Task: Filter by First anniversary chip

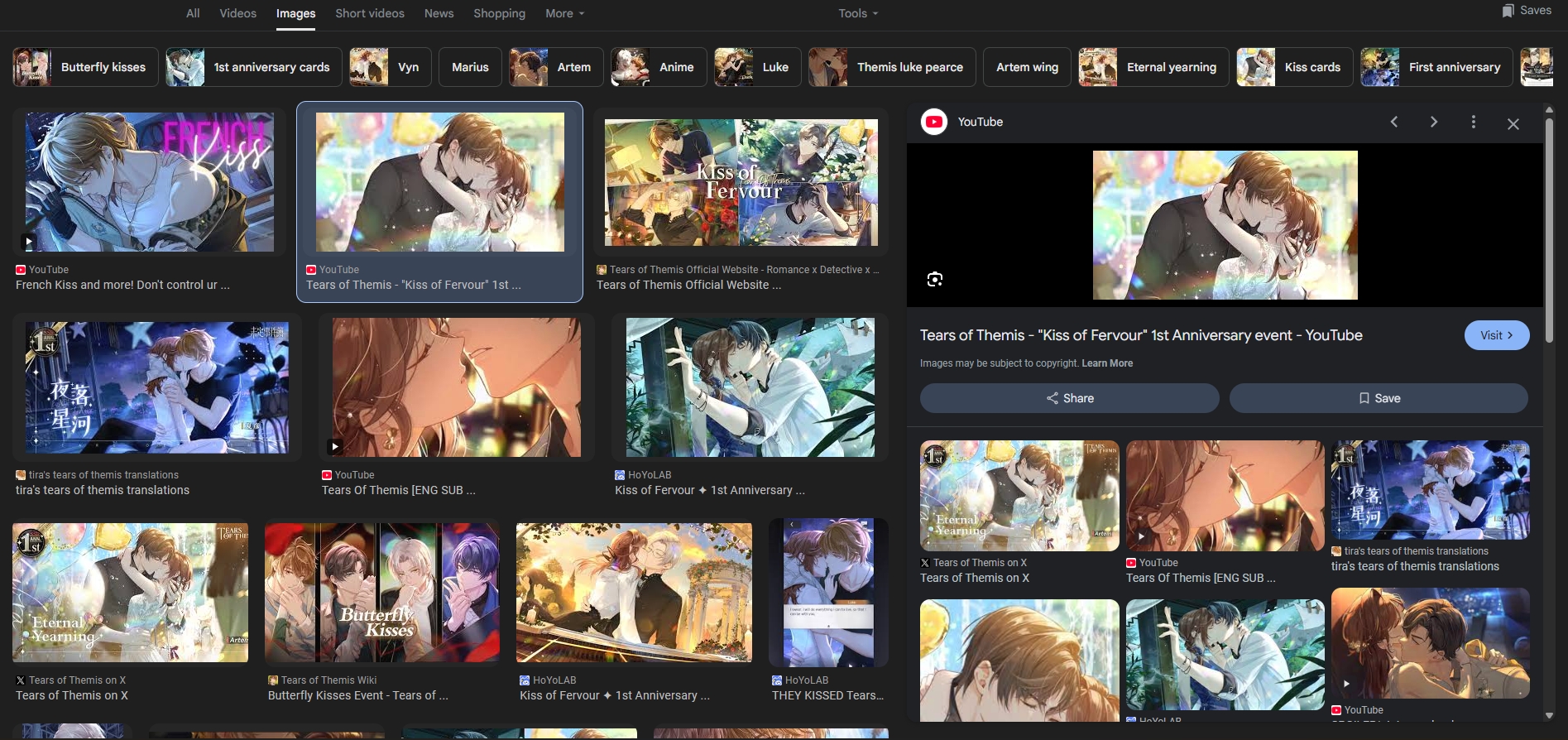Action: tap(1436, 67)
